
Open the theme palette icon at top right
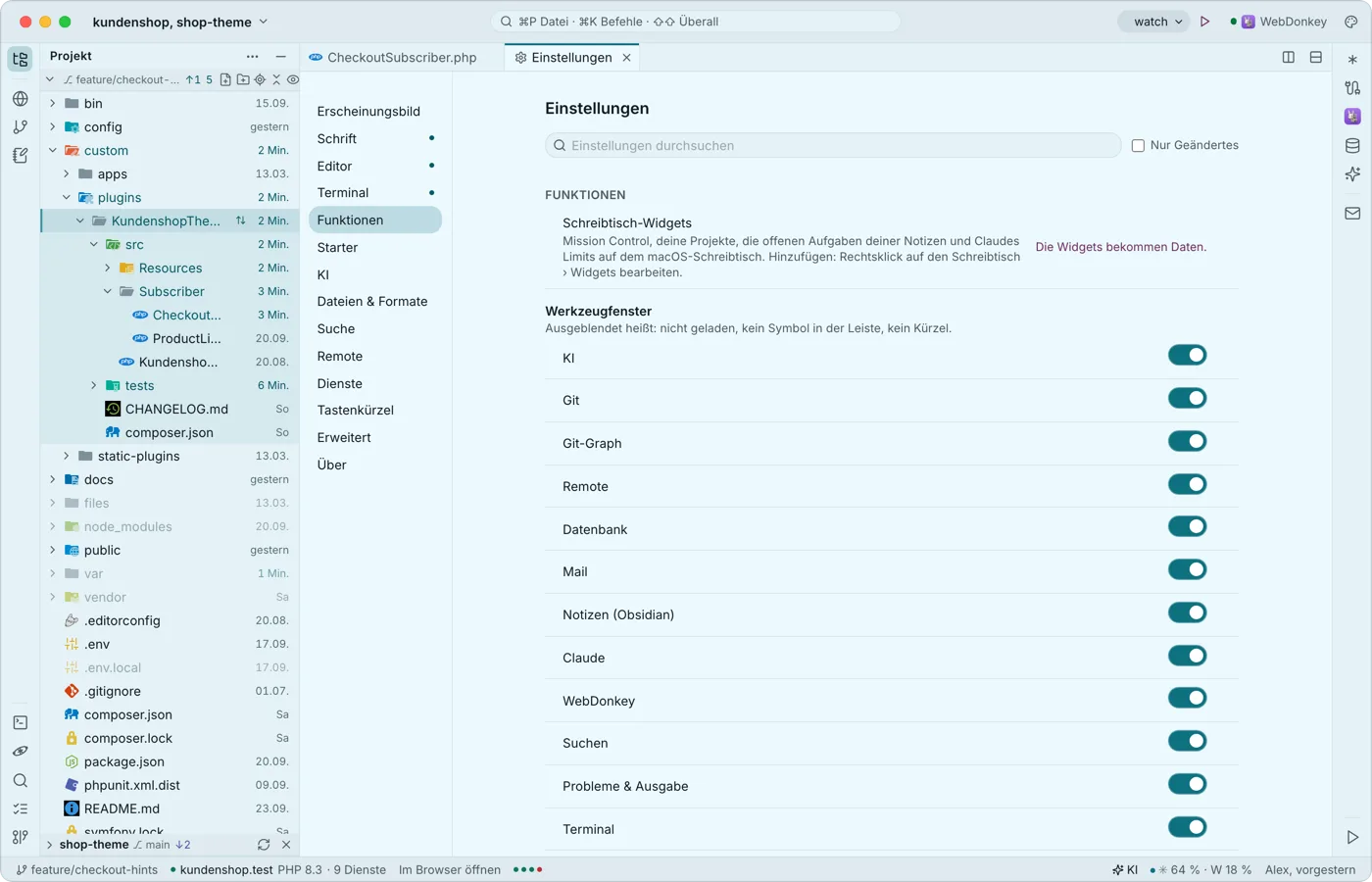click(1350, 22)
